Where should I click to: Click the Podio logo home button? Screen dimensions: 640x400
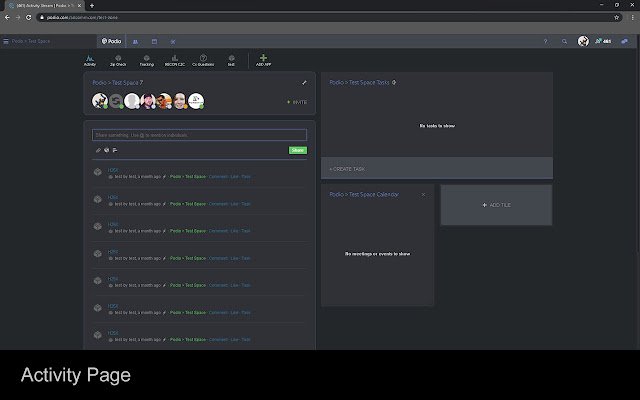[x=111, y=41]
